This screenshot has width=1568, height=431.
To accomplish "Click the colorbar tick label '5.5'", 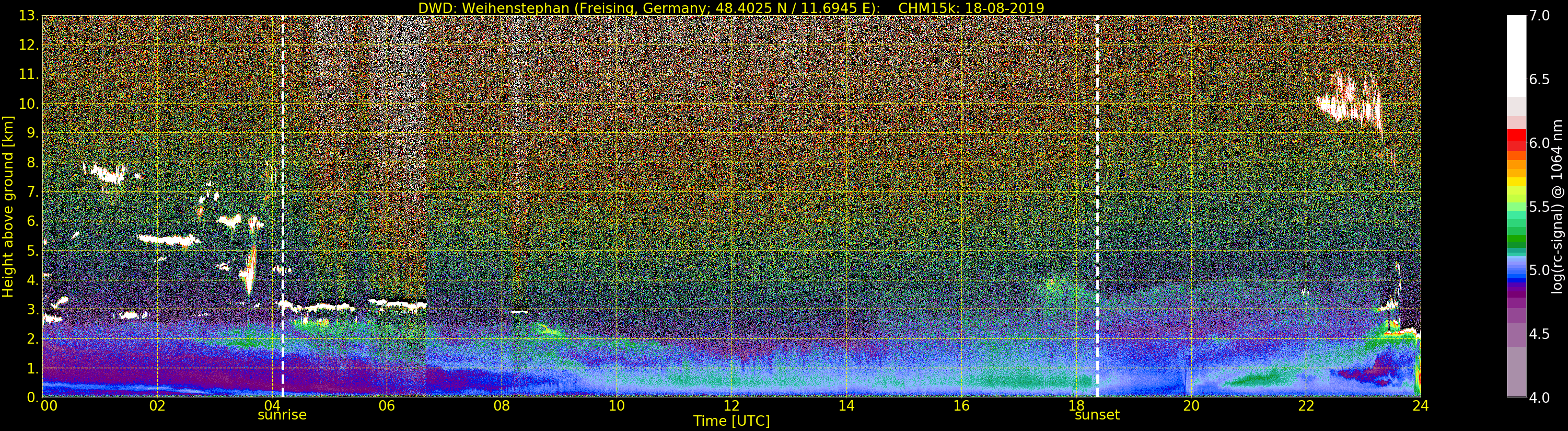I will (1539, 207).
